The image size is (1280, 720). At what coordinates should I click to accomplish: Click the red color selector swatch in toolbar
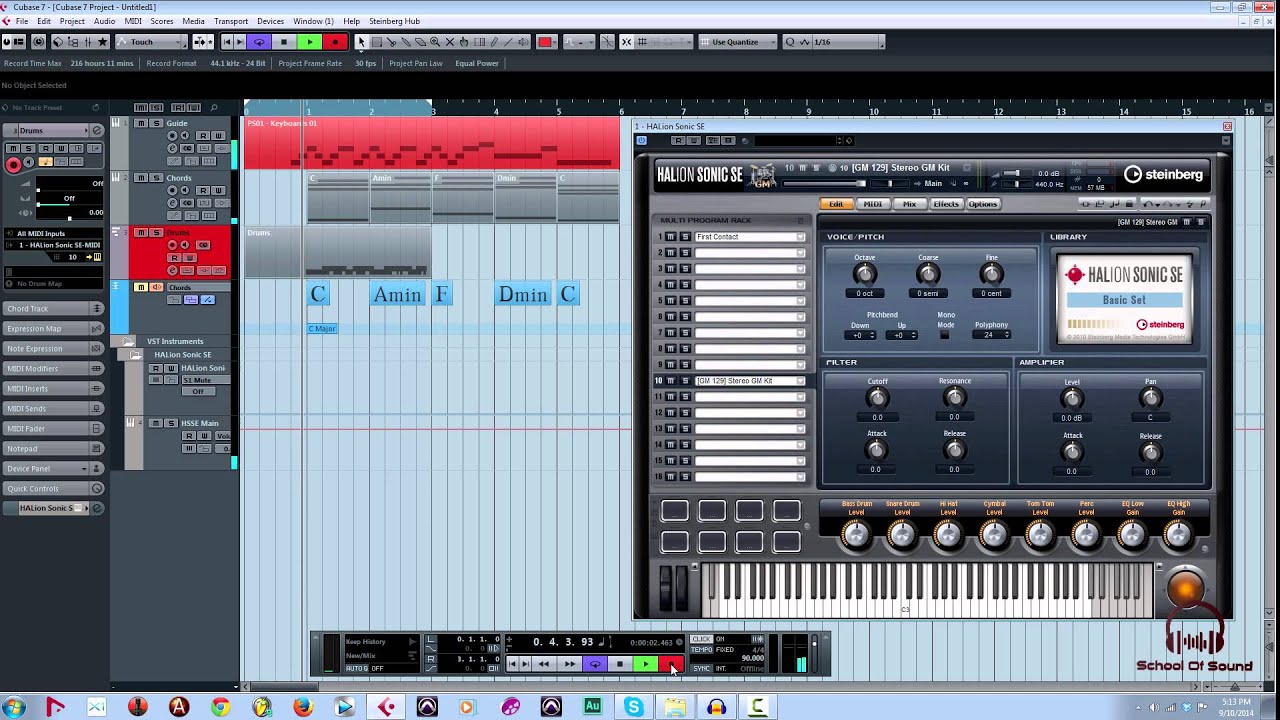pos(545,42)
